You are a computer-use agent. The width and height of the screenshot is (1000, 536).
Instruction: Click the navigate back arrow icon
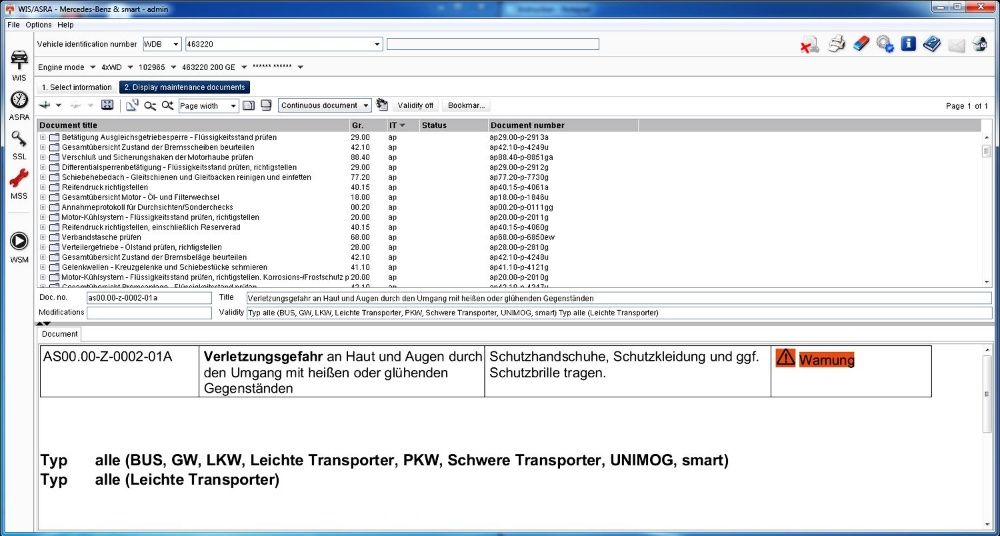[x=45, y=105]
